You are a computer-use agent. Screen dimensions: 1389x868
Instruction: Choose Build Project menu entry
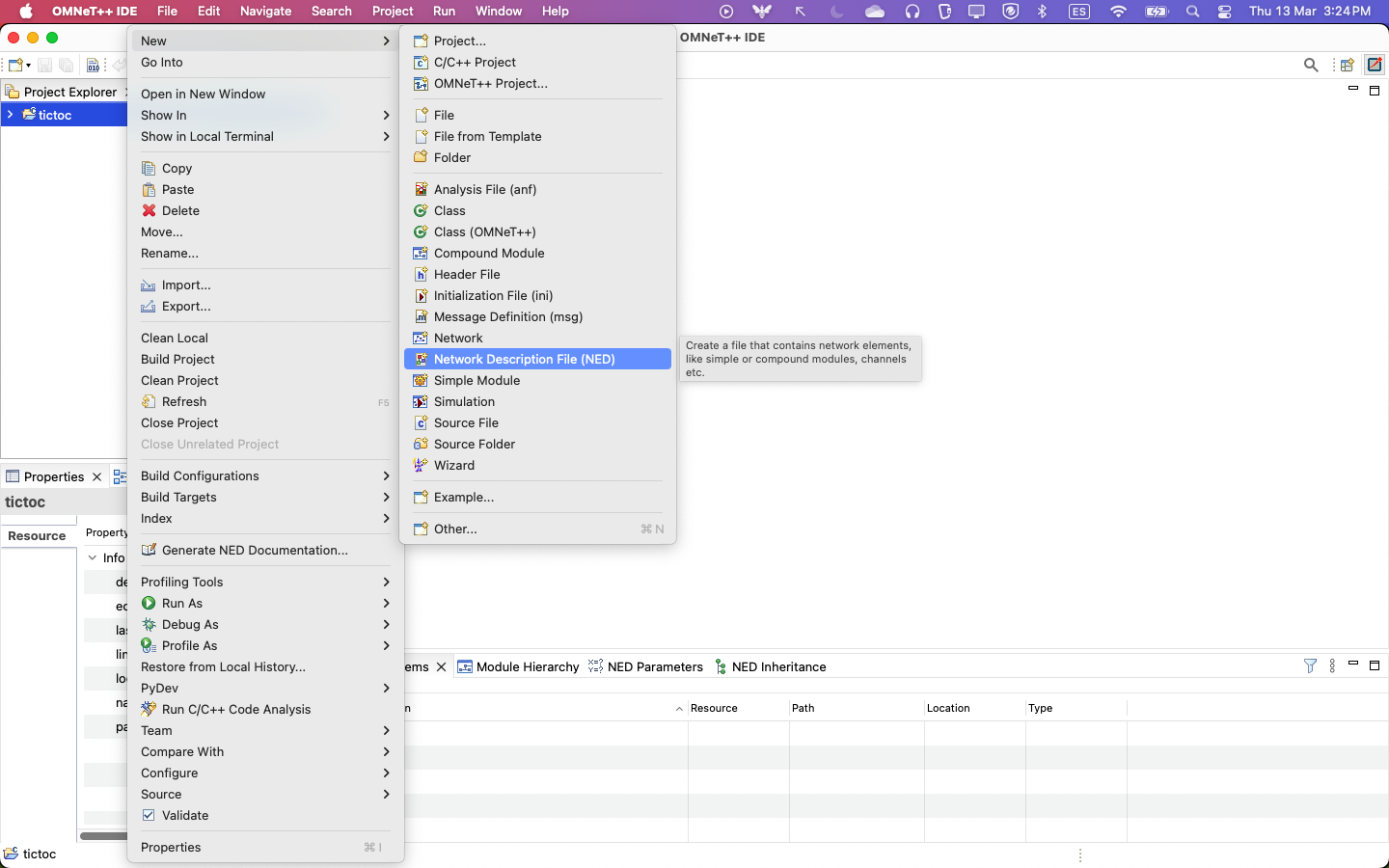pyautogui.click(x=265, y=359)
